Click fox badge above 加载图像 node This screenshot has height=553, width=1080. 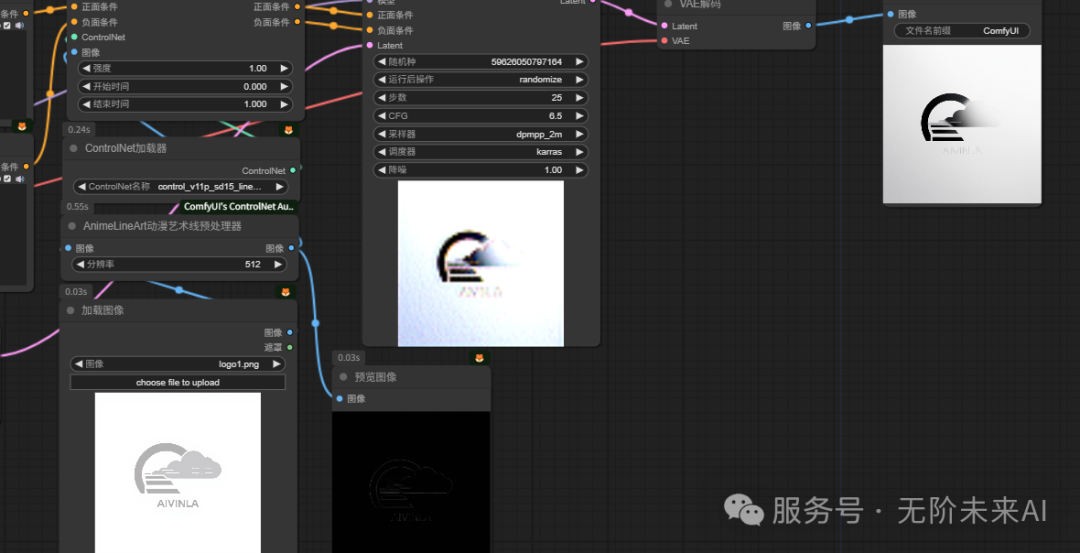coord(285,292)
